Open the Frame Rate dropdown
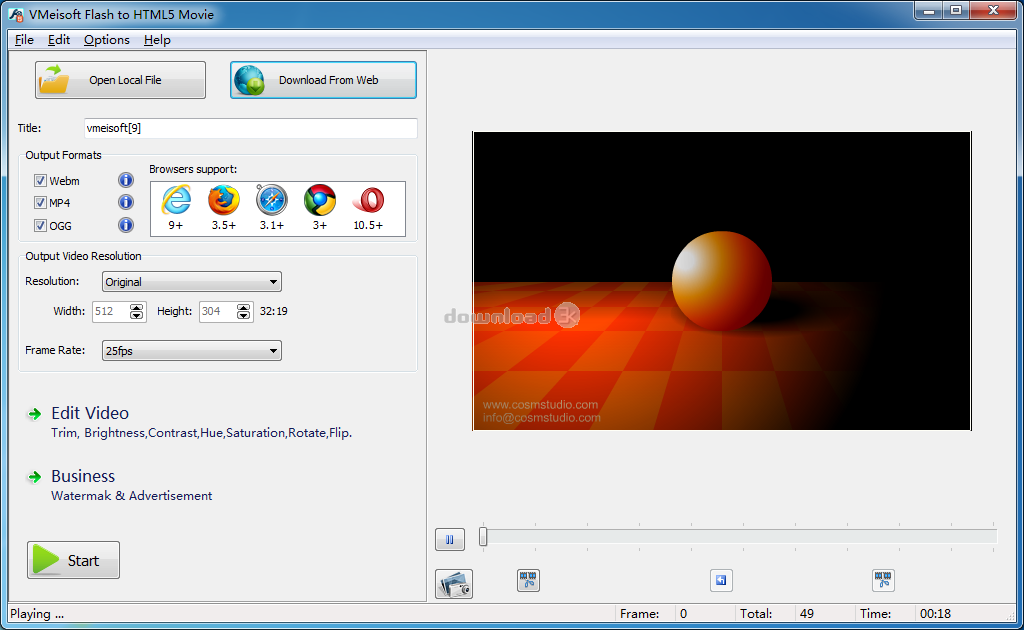The image size is (1024, 630). tap(191, 351)
